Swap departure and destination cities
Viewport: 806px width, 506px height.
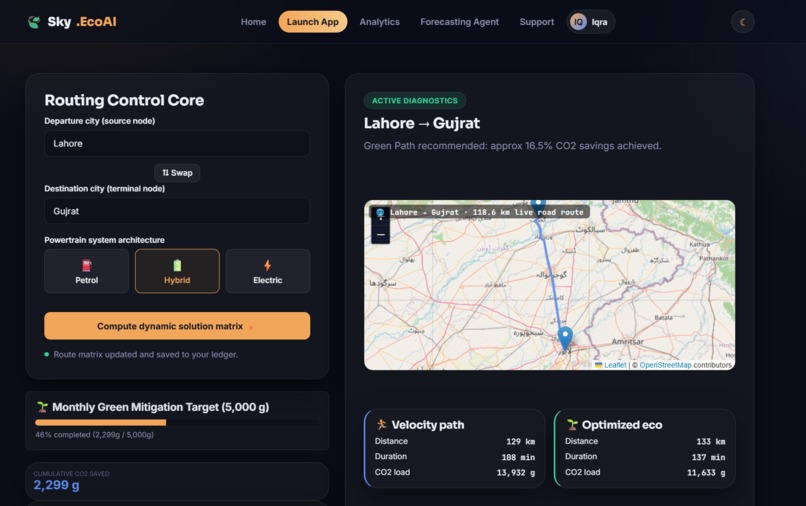[x=177, y=173]
